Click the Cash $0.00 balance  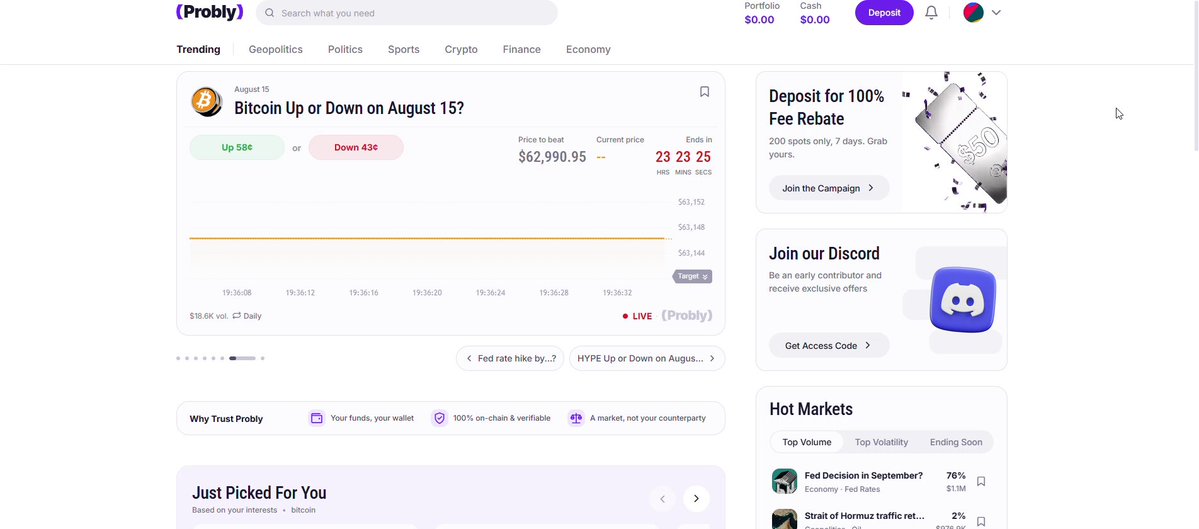tap(814, 13)
